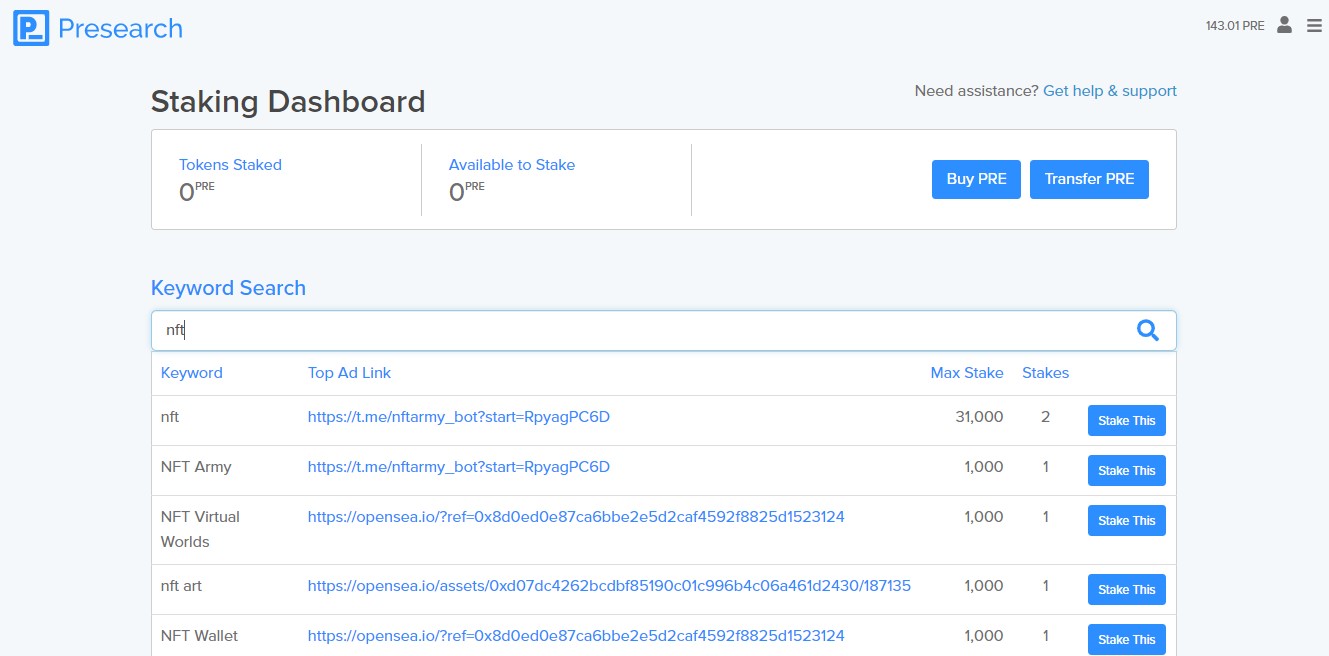Open the opensea assets link for 'nft art'
The image size is (1329, 656).
(609, 586)
